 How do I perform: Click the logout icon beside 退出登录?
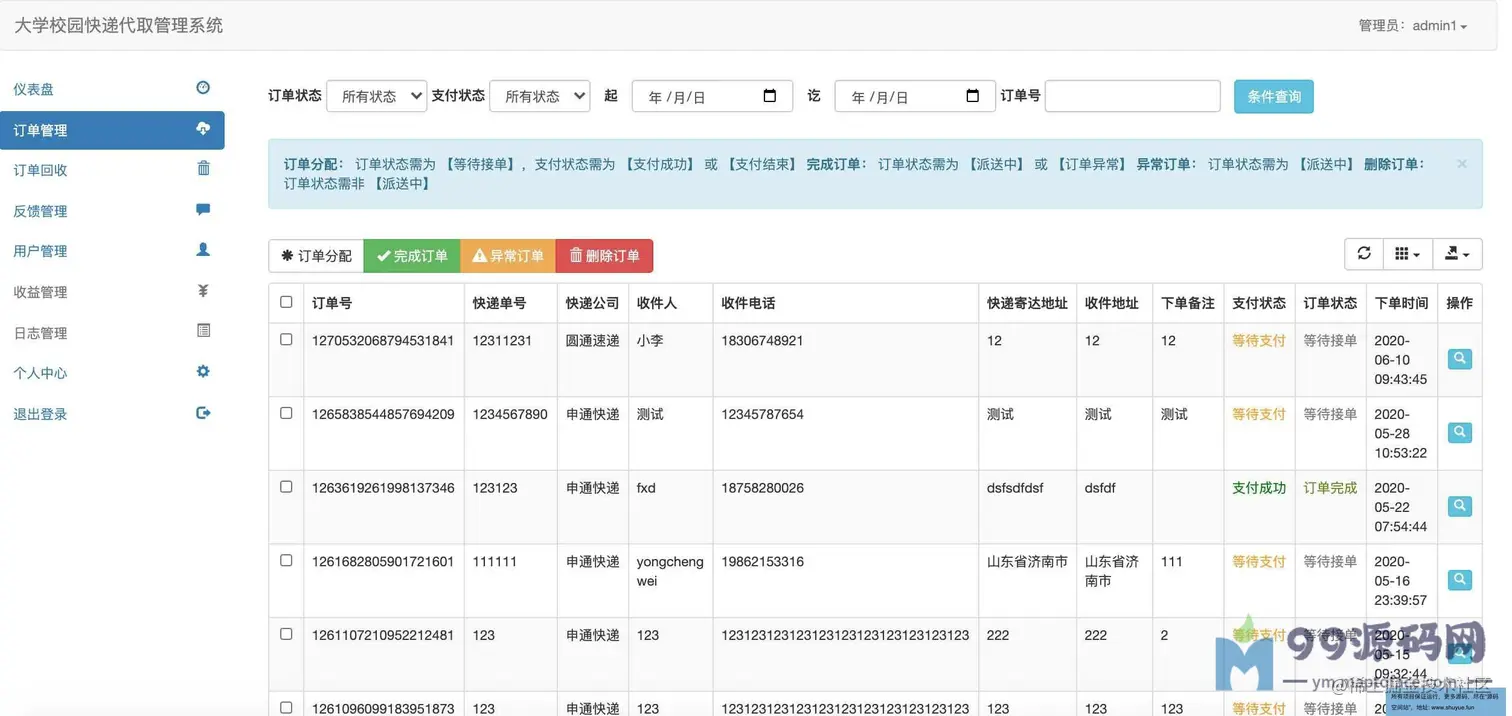[x=203, y=413]
